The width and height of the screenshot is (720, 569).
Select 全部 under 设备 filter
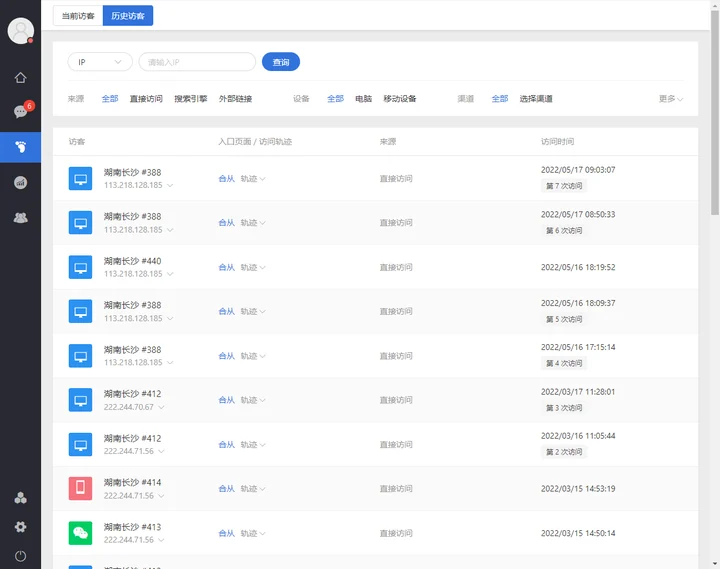point(335,99)
